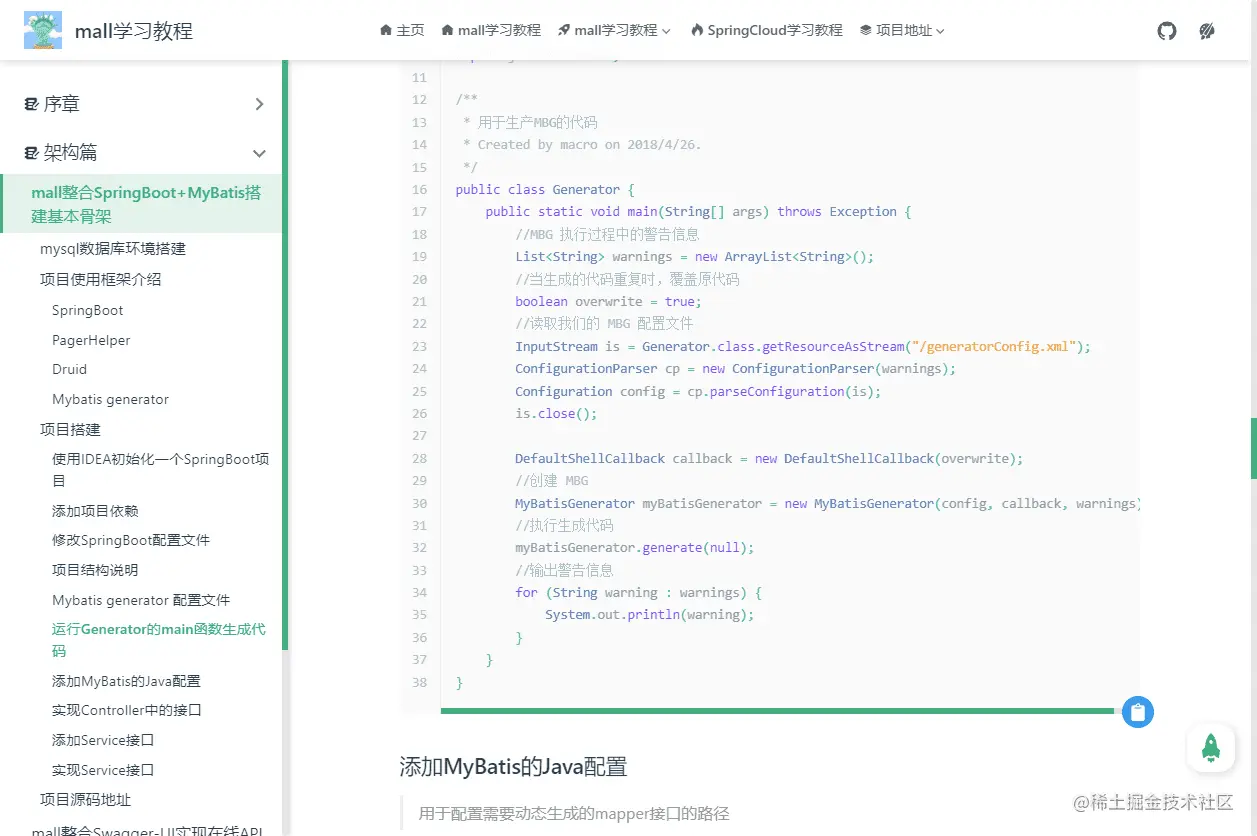Click the 序章 section icon
The height and width of the screenshot is (836, 1257).
point(31,104)
